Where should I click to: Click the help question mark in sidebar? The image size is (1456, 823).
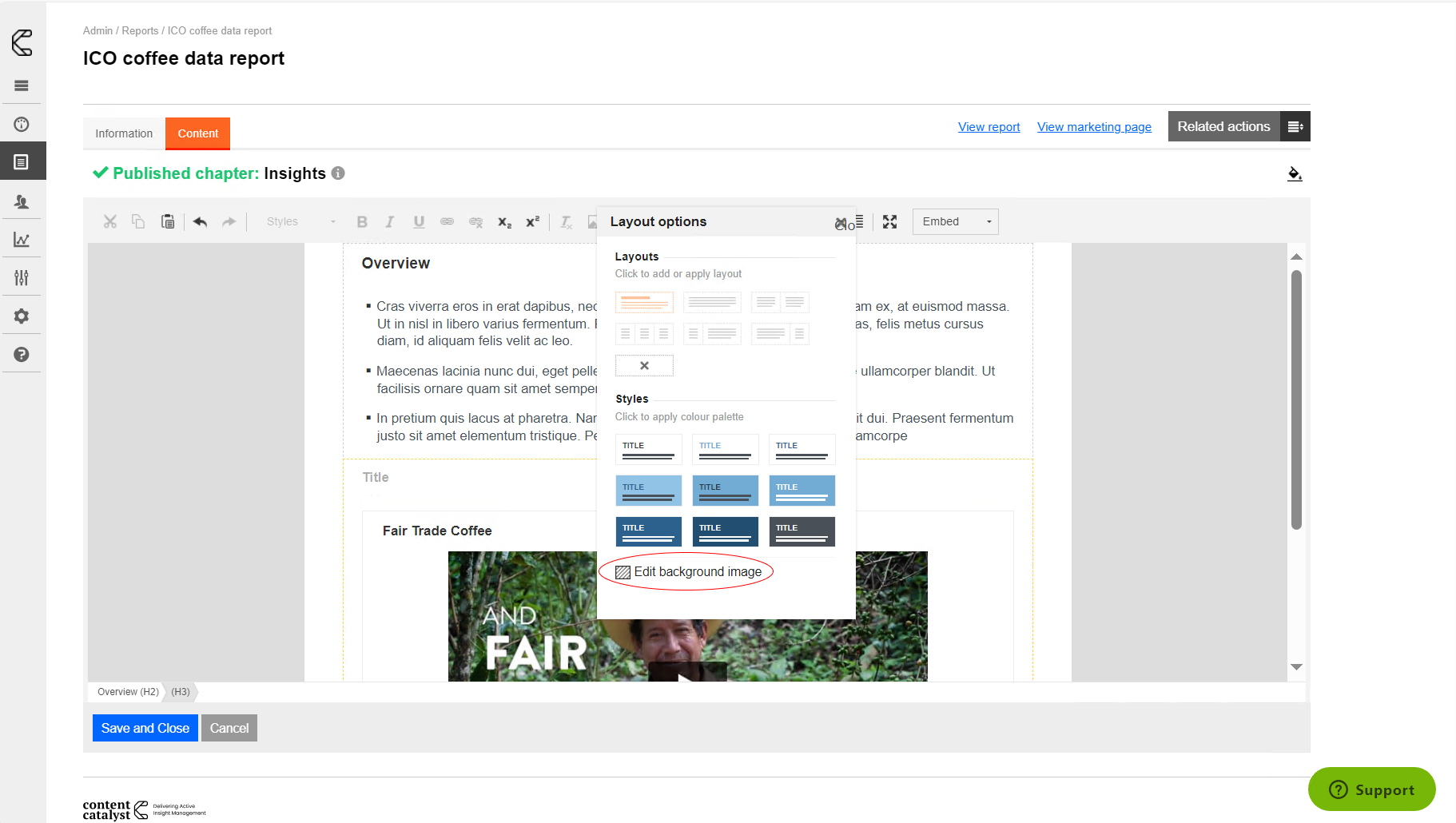(x=22, y=355)
